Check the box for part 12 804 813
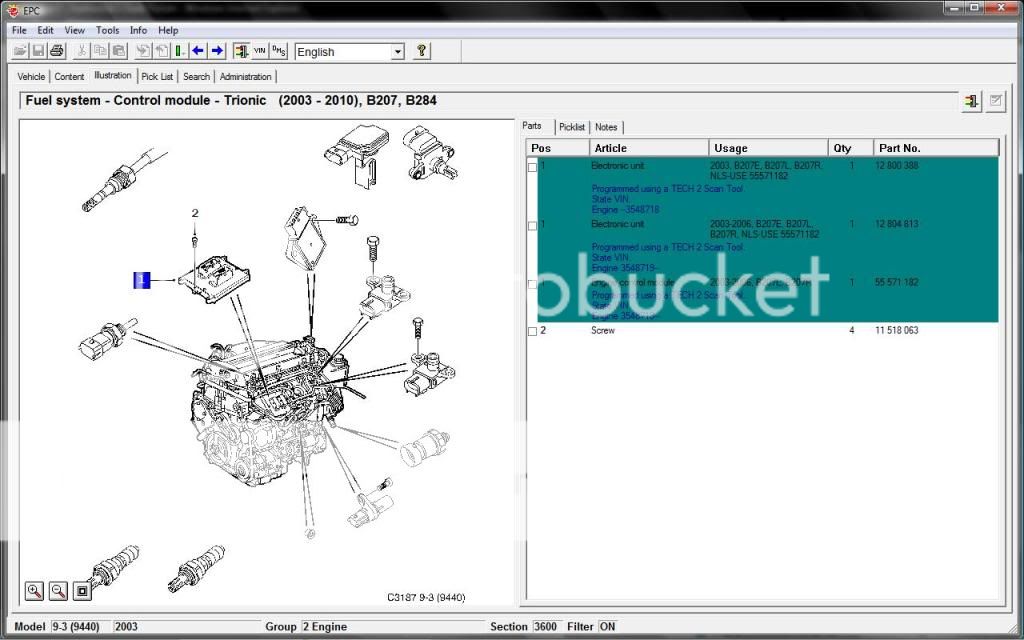 (533, 226)
